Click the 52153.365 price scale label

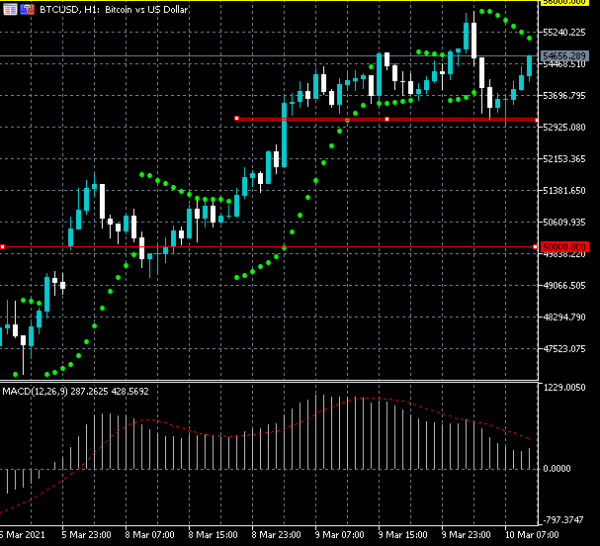564,159
